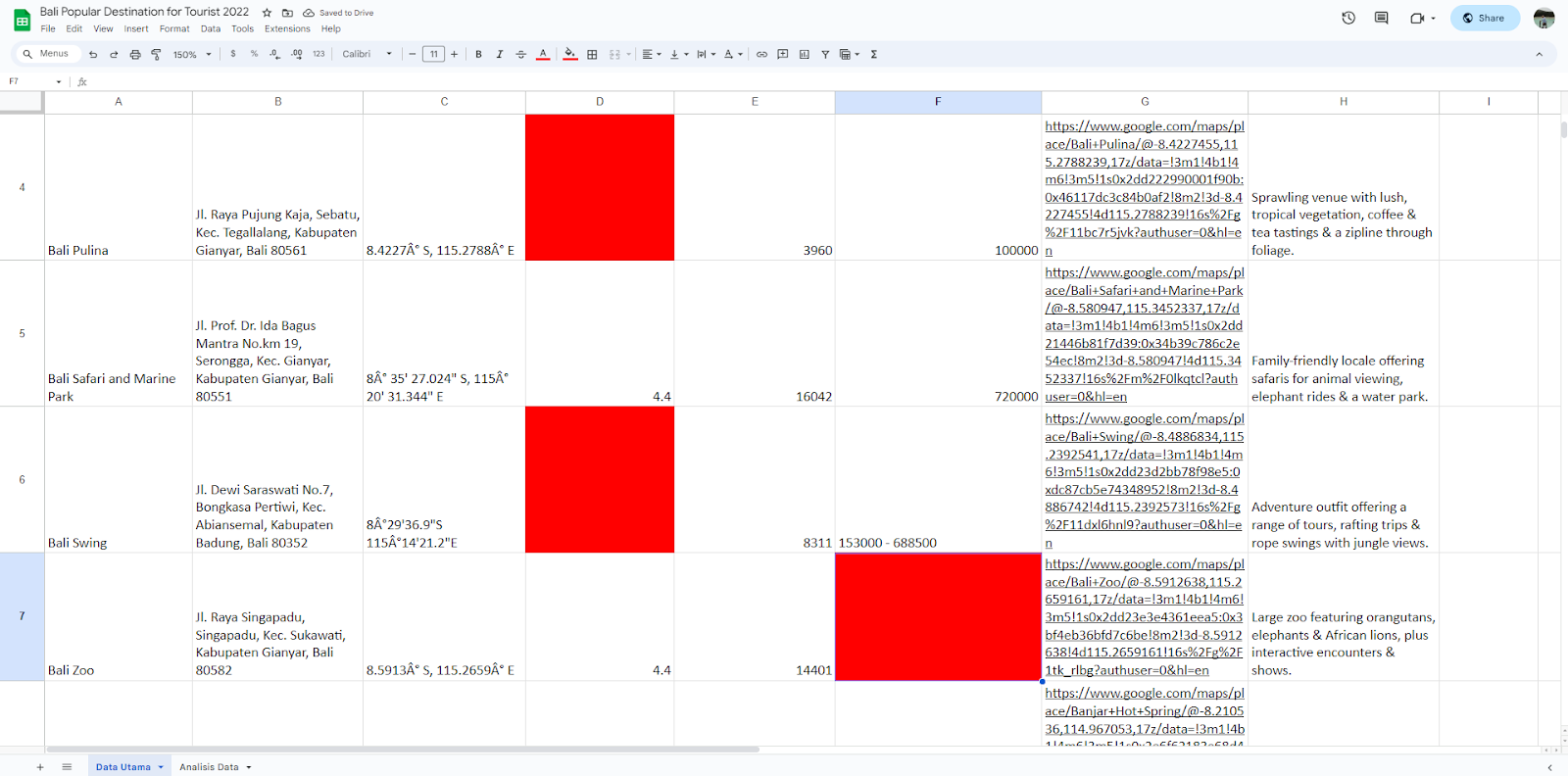This screenshot has height=776, width=1568.
Task: Activate the paint format tool
Action: coord(156,55)
